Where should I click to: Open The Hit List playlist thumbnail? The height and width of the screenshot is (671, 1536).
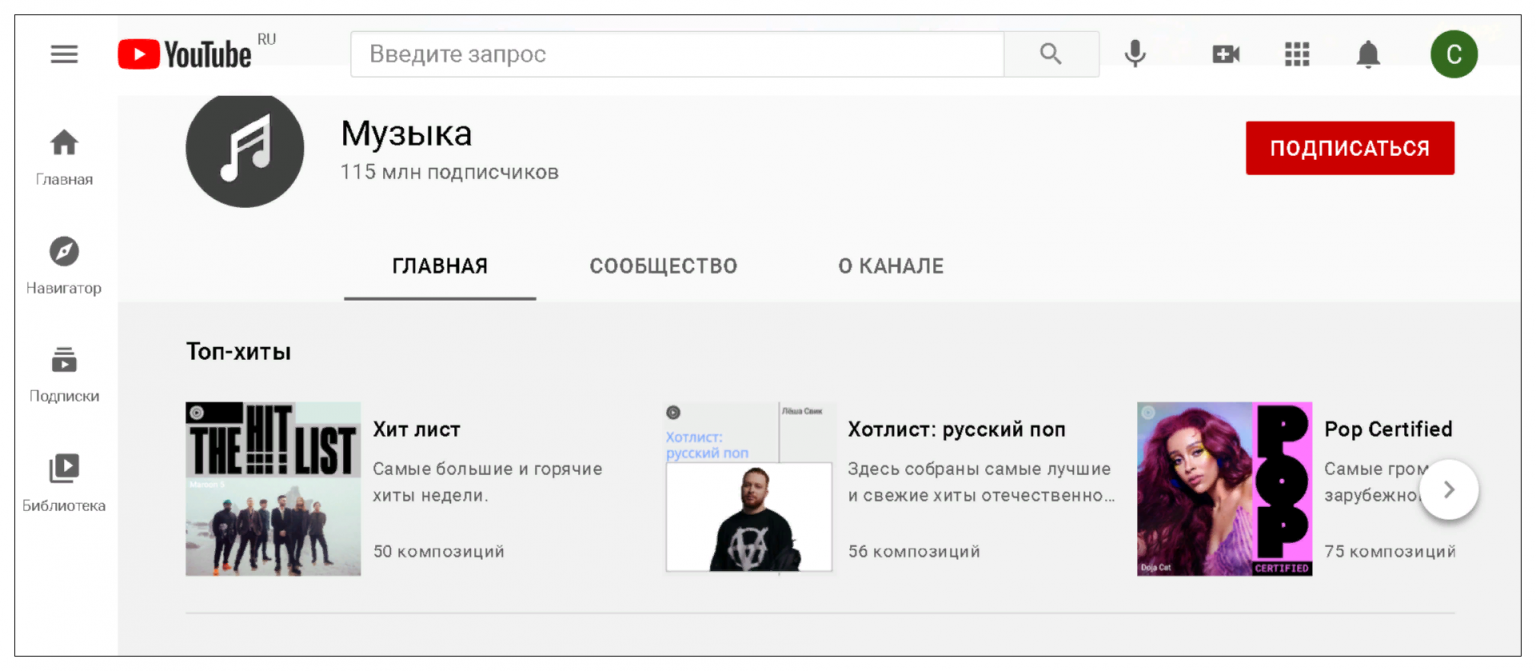(x=273, y=489)
